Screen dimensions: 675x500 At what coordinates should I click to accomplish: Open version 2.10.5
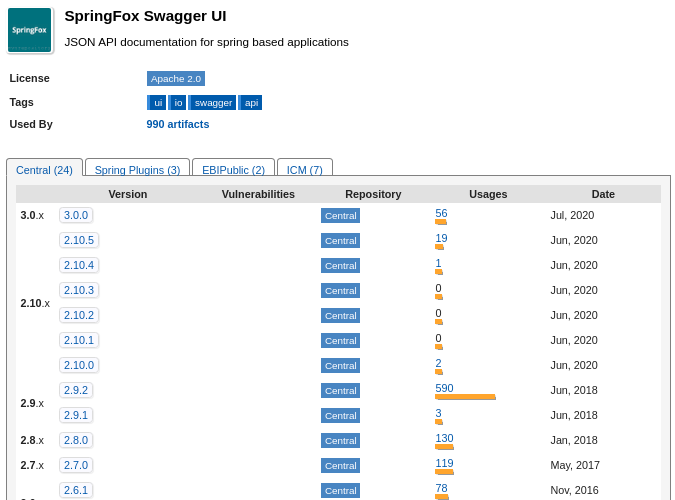point(79,240)
